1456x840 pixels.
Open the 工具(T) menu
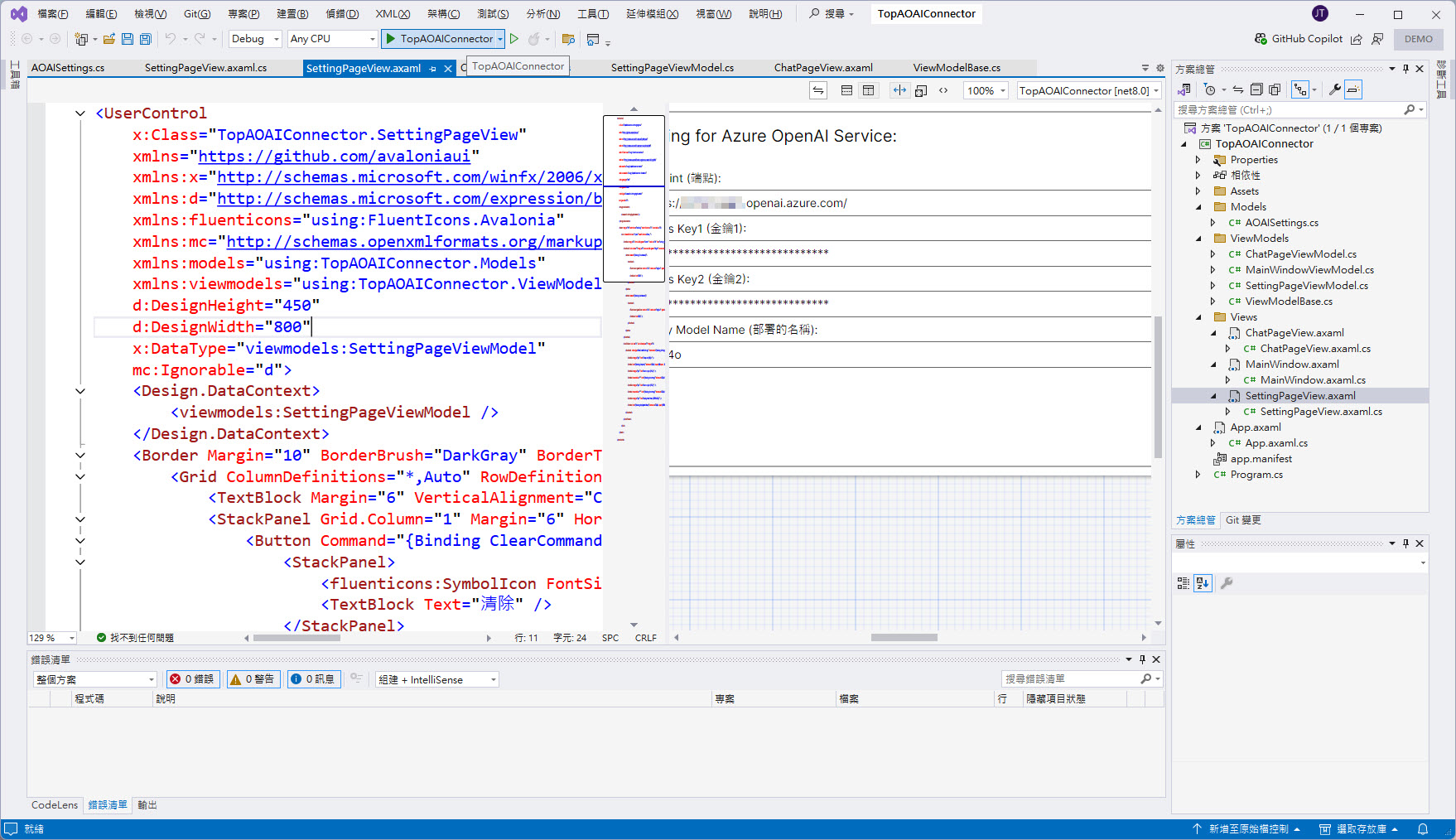593,14
